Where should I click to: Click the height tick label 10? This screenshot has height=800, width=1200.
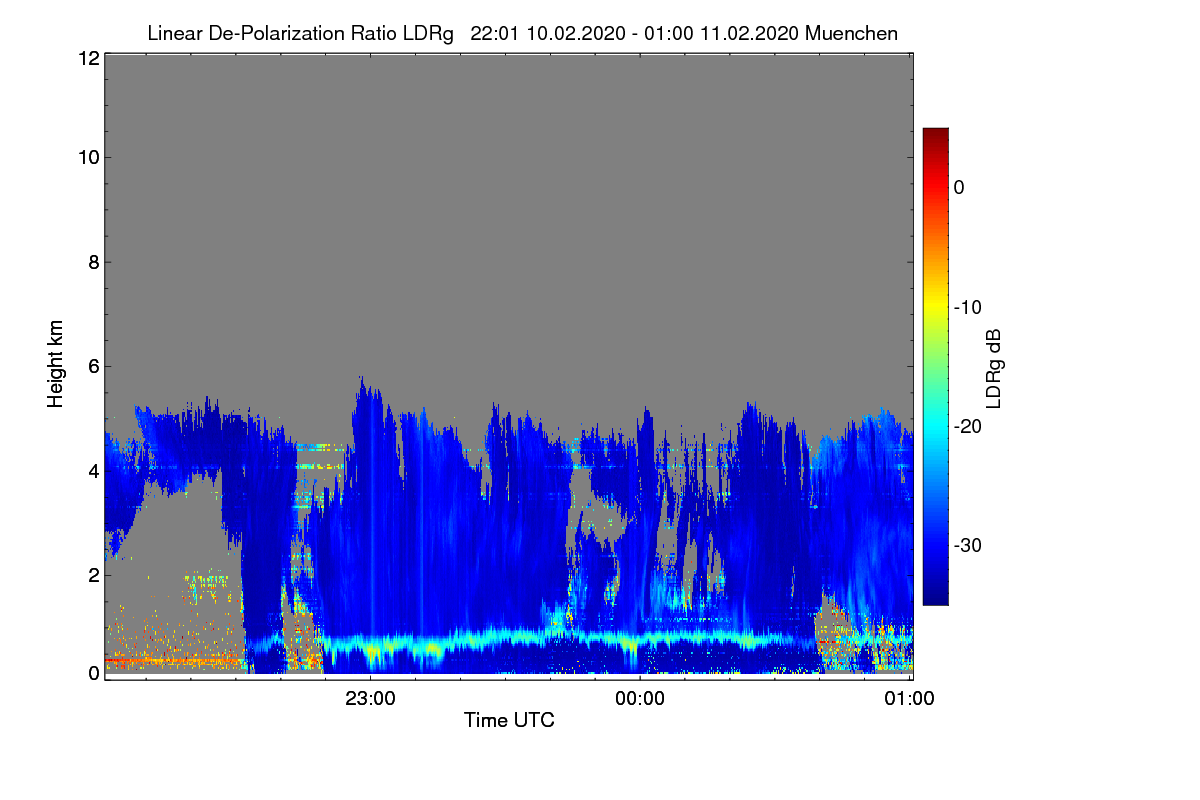coord(87,157)
